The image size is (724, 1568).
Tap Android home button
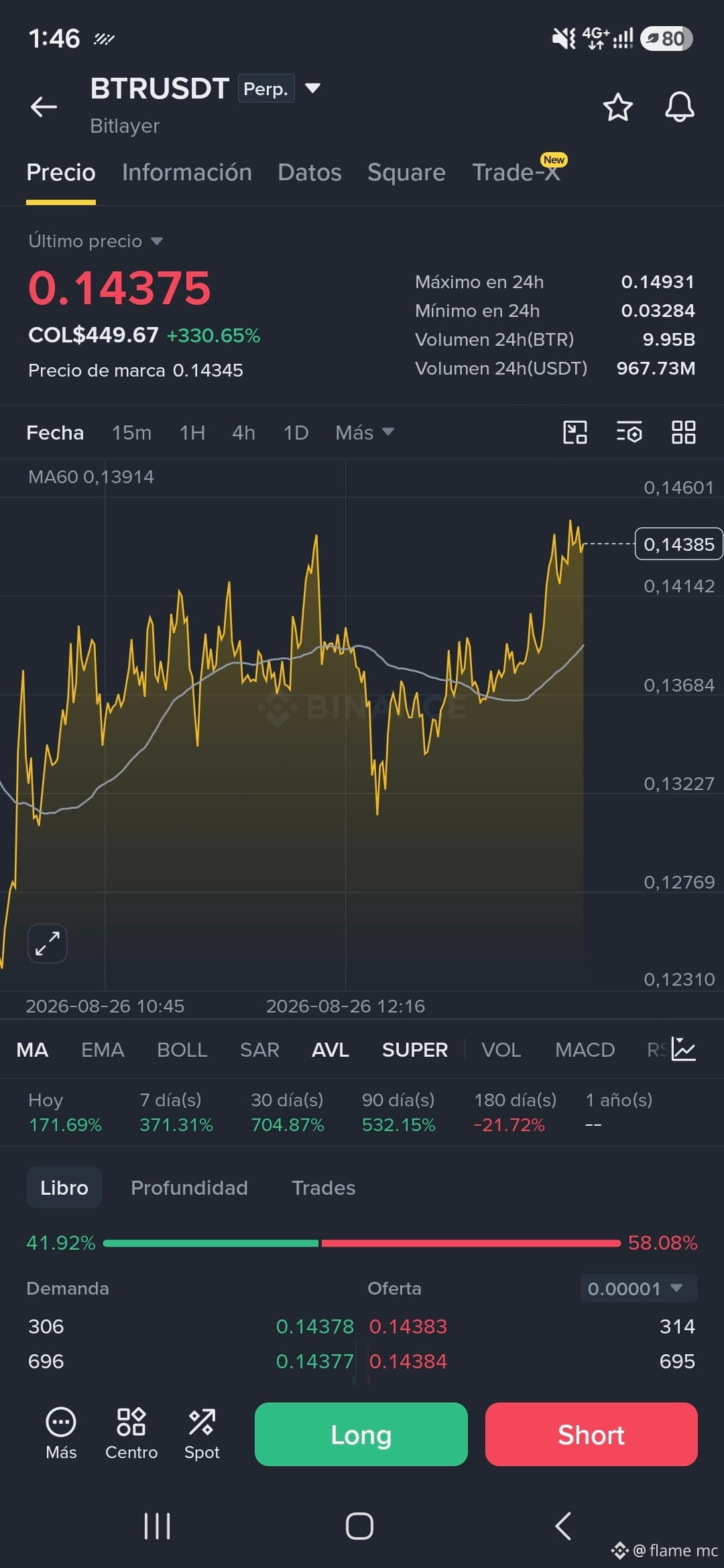[x=359, y=1526]
